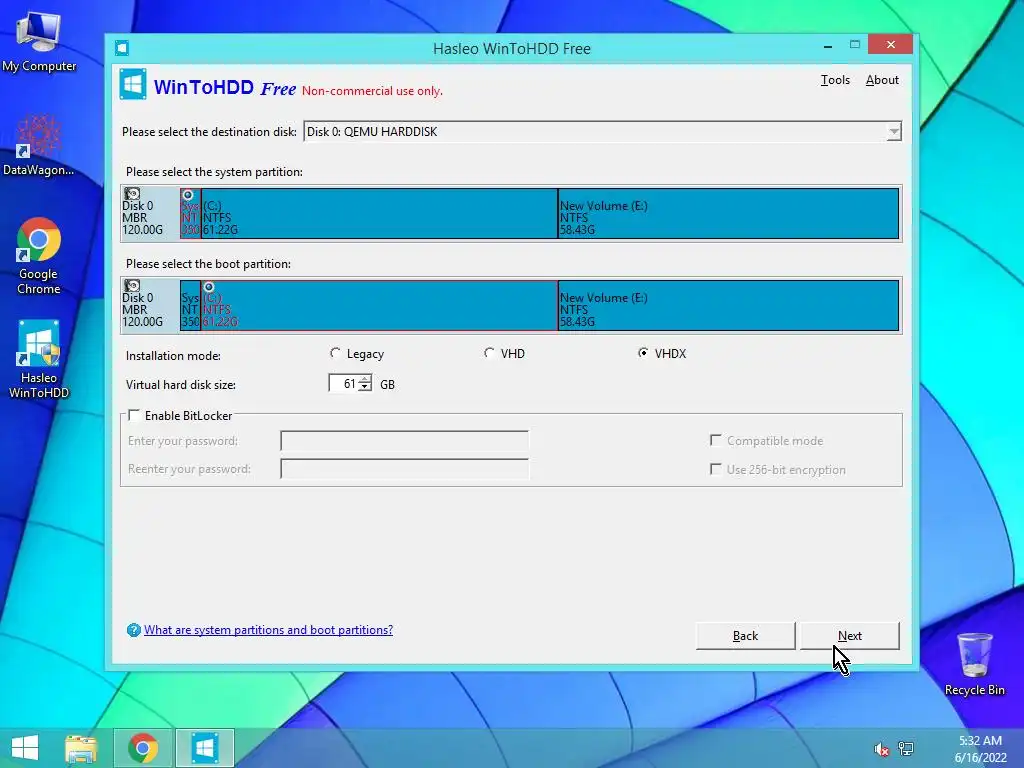
Task: Toggle Compatible mode checkbox
Action: pyautogui.click(x=716, y=441)
